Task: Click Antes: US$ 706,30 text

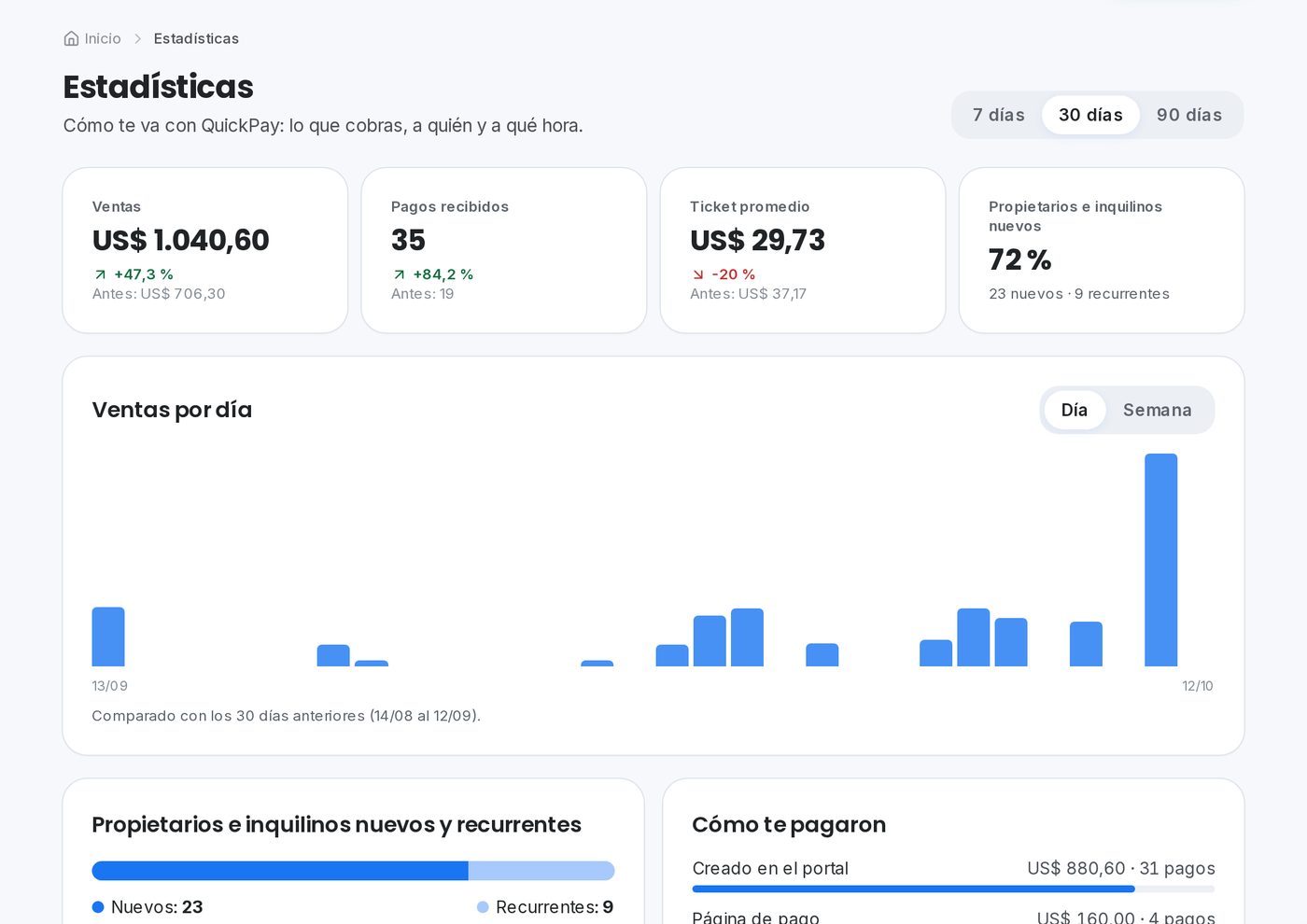Action: pyautogui.click(x=159, y=294)
